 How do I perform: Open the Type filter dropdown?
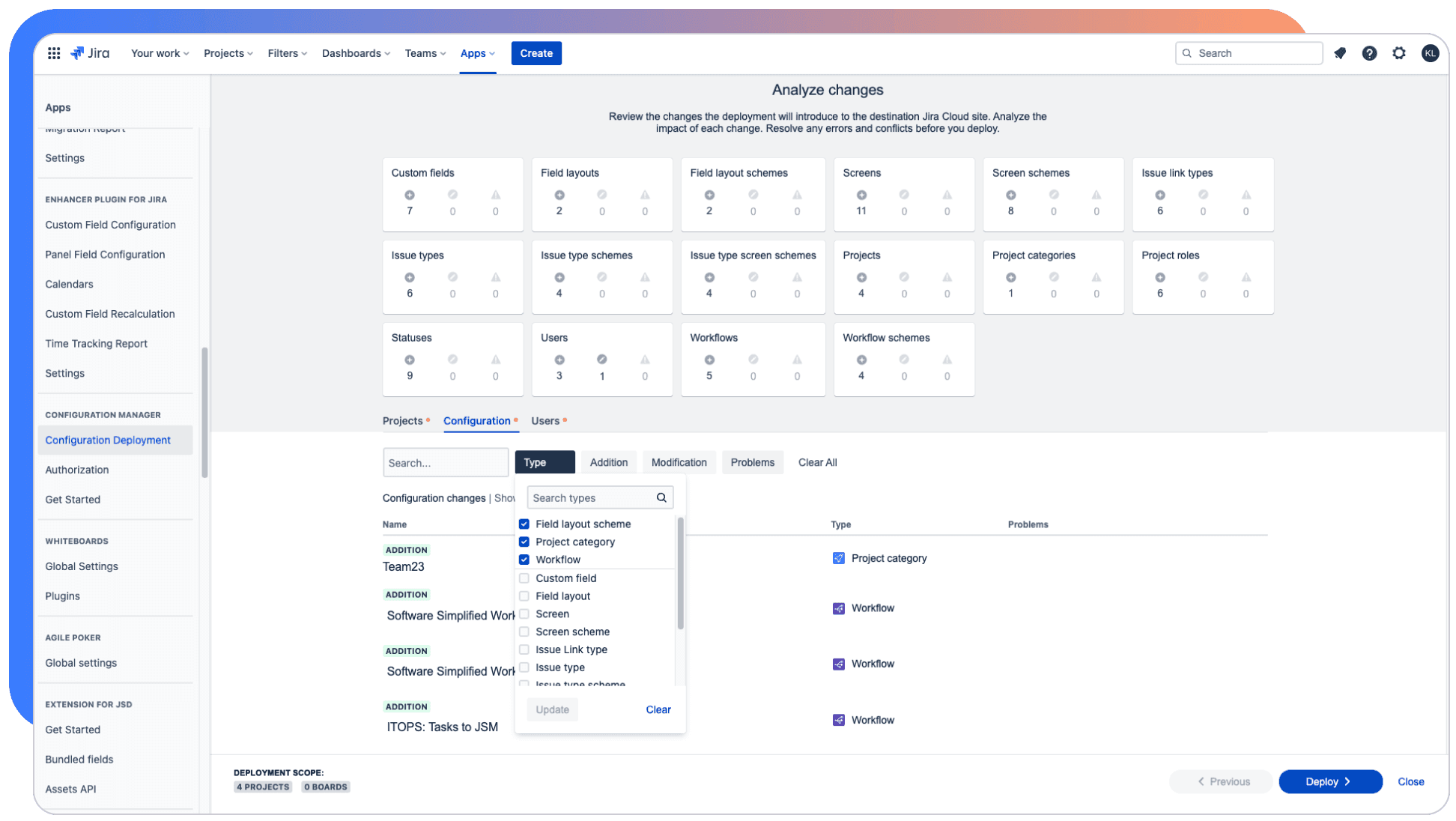pyautogui.click(x=545, y=462)
